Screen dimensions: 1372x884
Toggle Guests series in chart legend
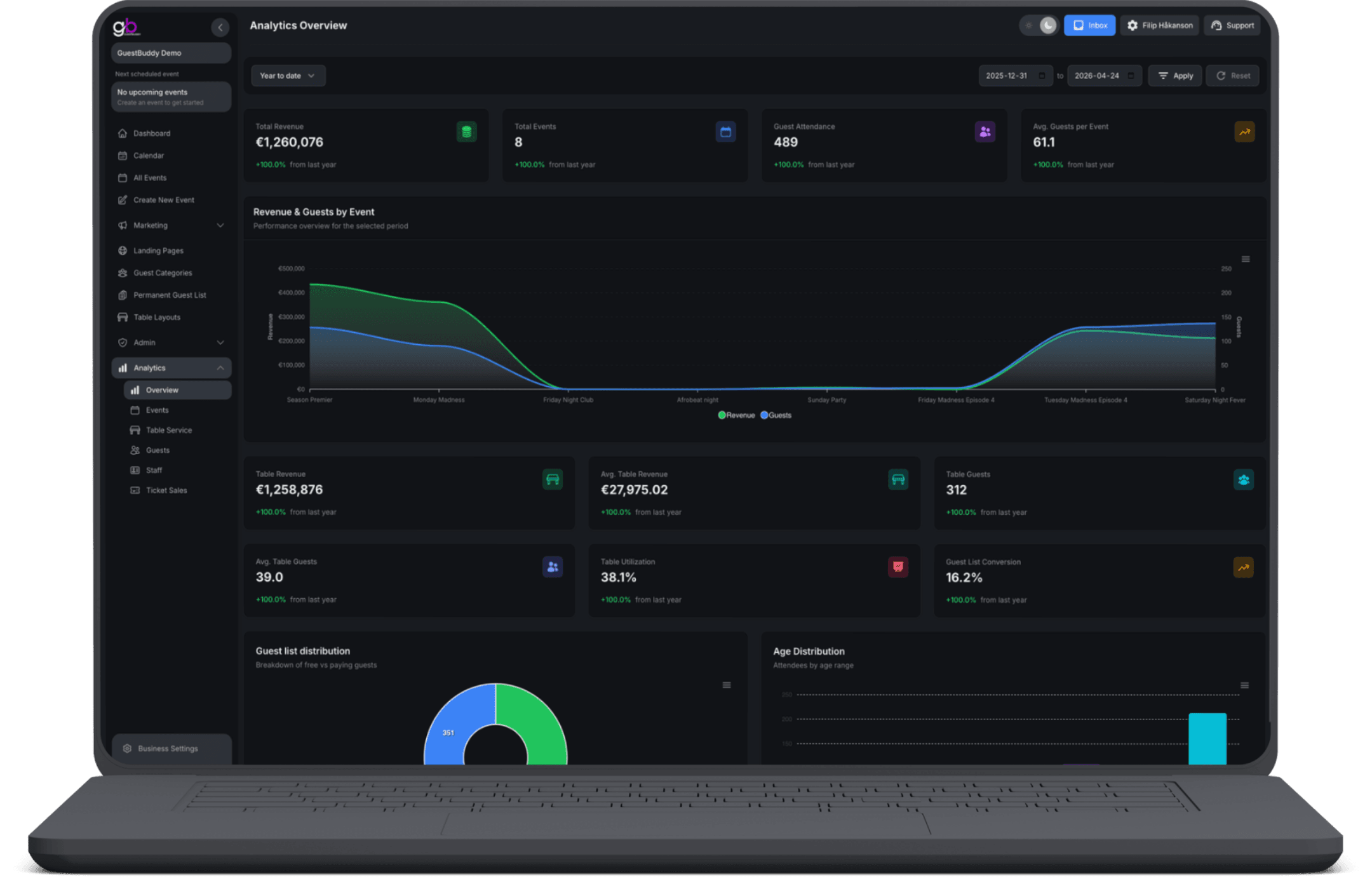[776, 415]
